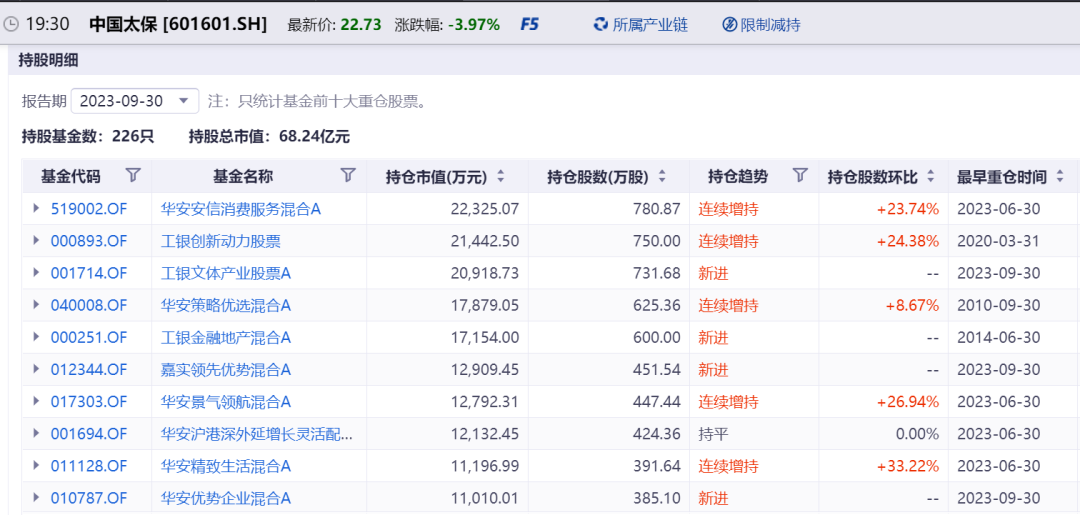The width and height of the screenshot is (1080, 515).
Task: Select the stock title 中国太保 [601601.SH]
Action: (178, 25)
